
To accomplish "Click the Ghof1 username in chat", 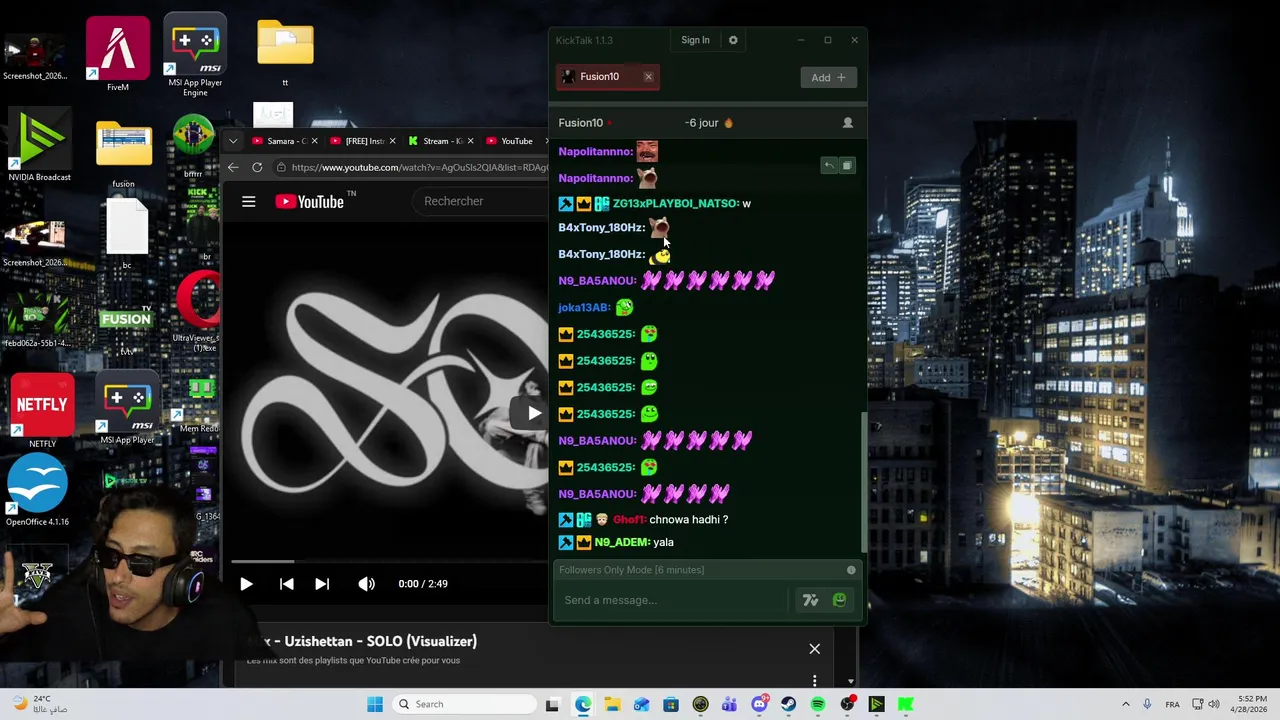I will (629, 520).
